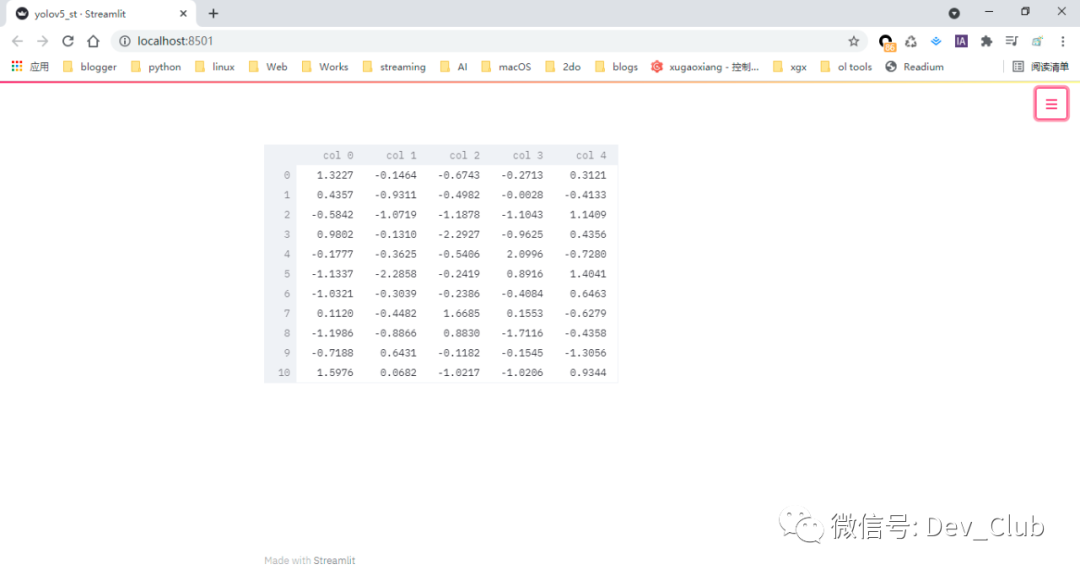Open the ol tools bookmark folder

coord(847,67)
